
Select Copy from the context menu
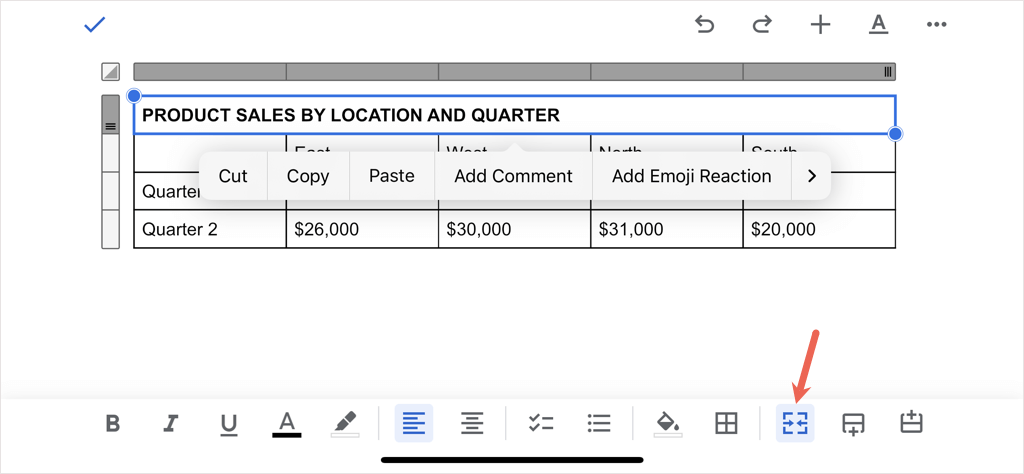[x=308, y=176]
